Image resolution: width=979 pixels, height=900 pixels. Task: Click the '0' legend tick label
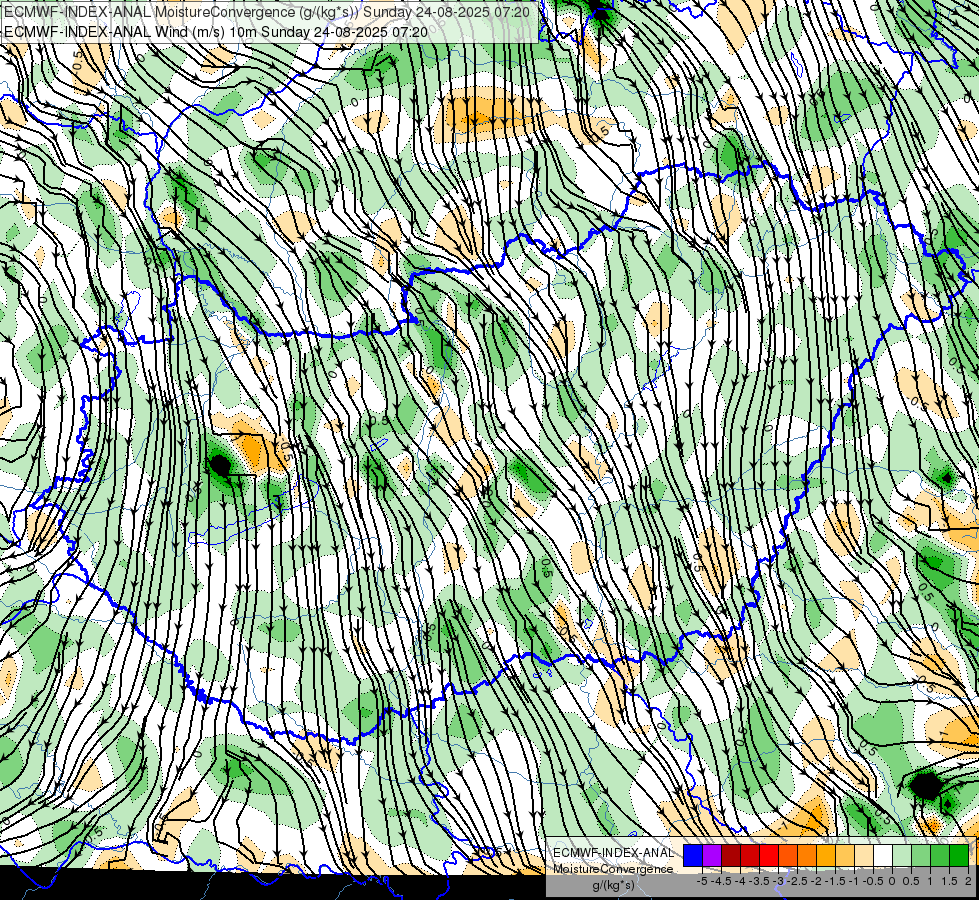(892, 881)
